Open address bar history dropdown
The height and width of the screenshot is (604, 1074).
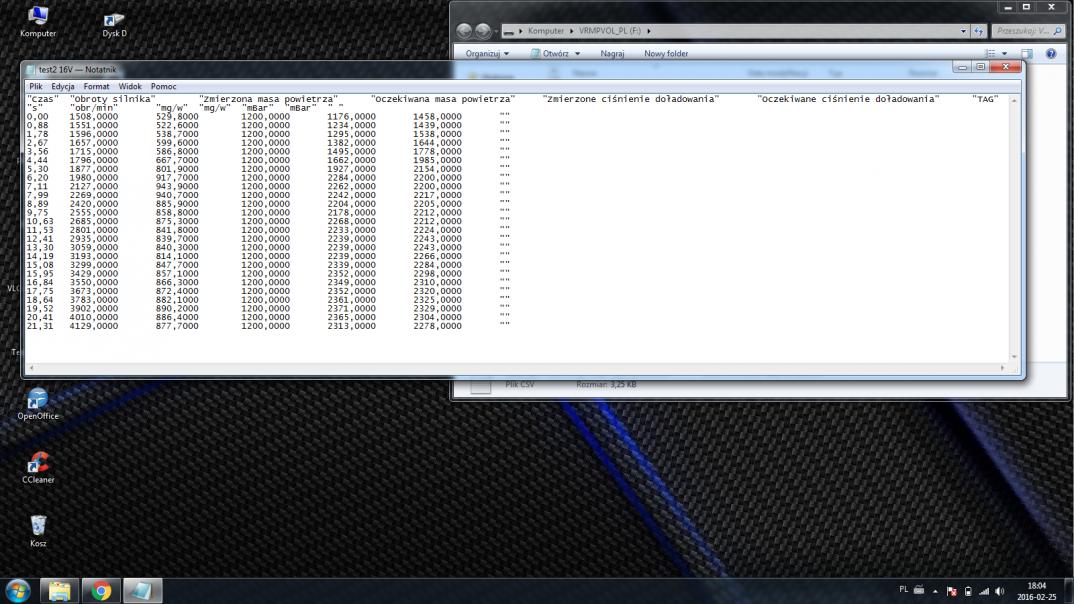click(x=963, y=31)
